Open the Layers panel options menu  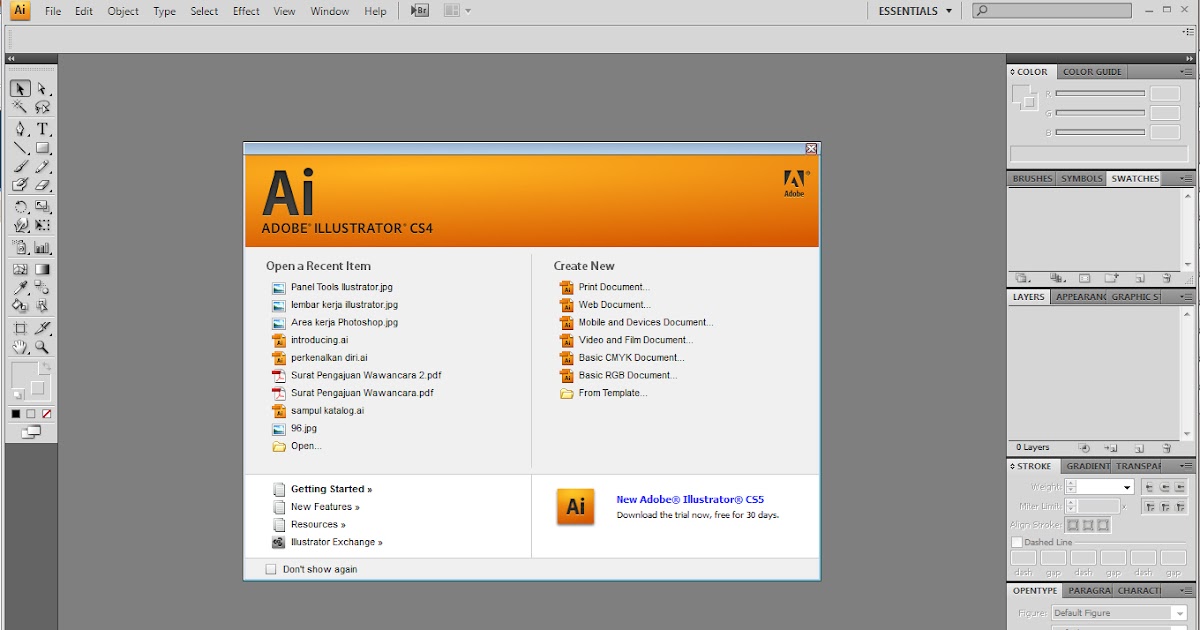[1188, 297]
